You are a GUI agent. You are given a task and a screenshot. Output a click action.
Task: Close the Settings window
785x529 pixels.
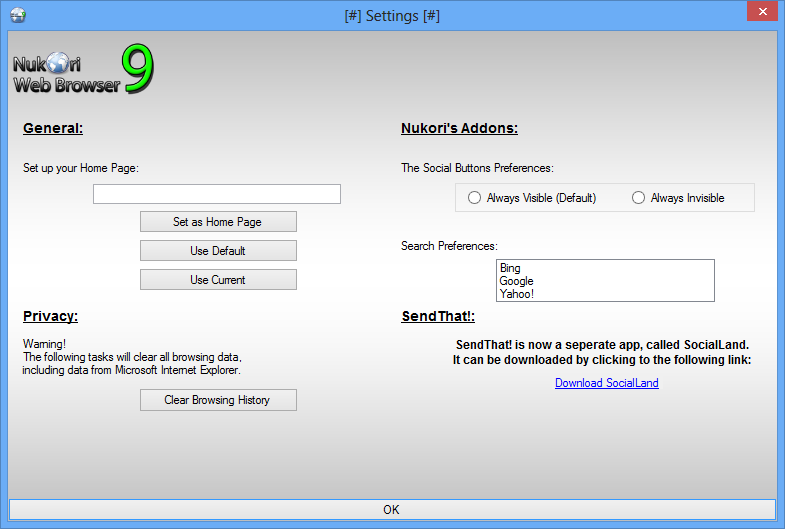(x=762, y=11)
